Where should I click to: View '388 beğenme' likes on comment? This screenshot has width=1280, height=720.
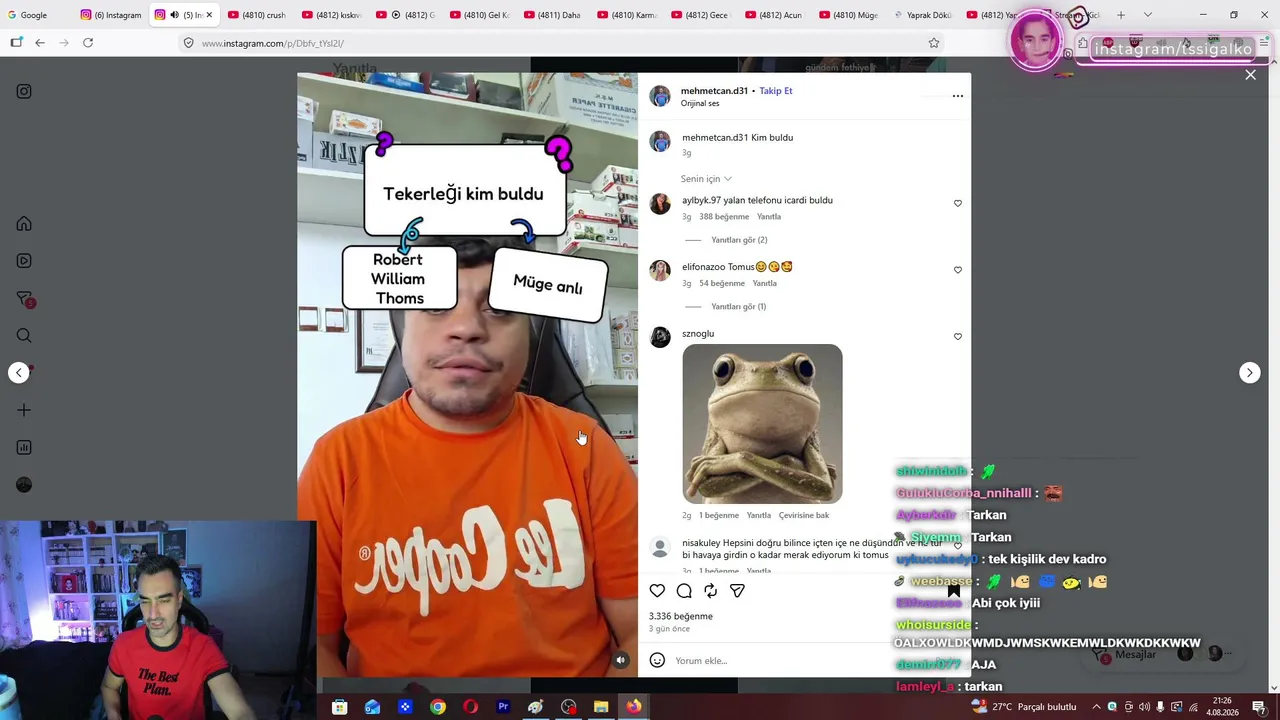point(724,217)
